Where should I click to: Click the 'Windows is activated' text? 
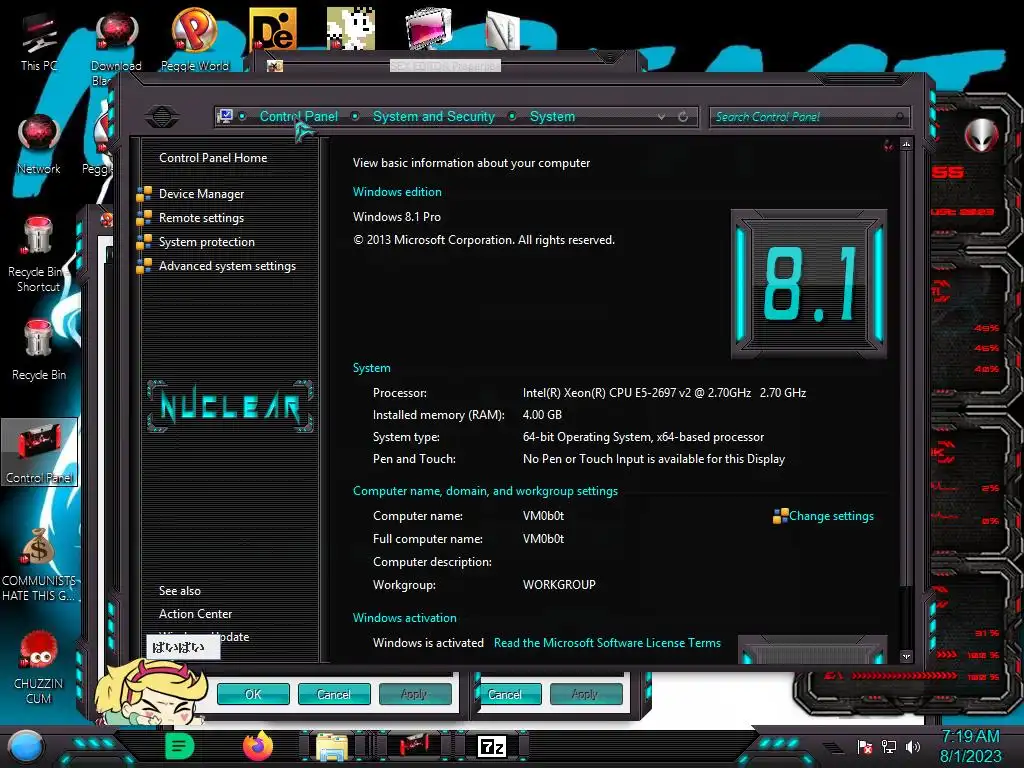pyautogui.click(x=428, y=643)
